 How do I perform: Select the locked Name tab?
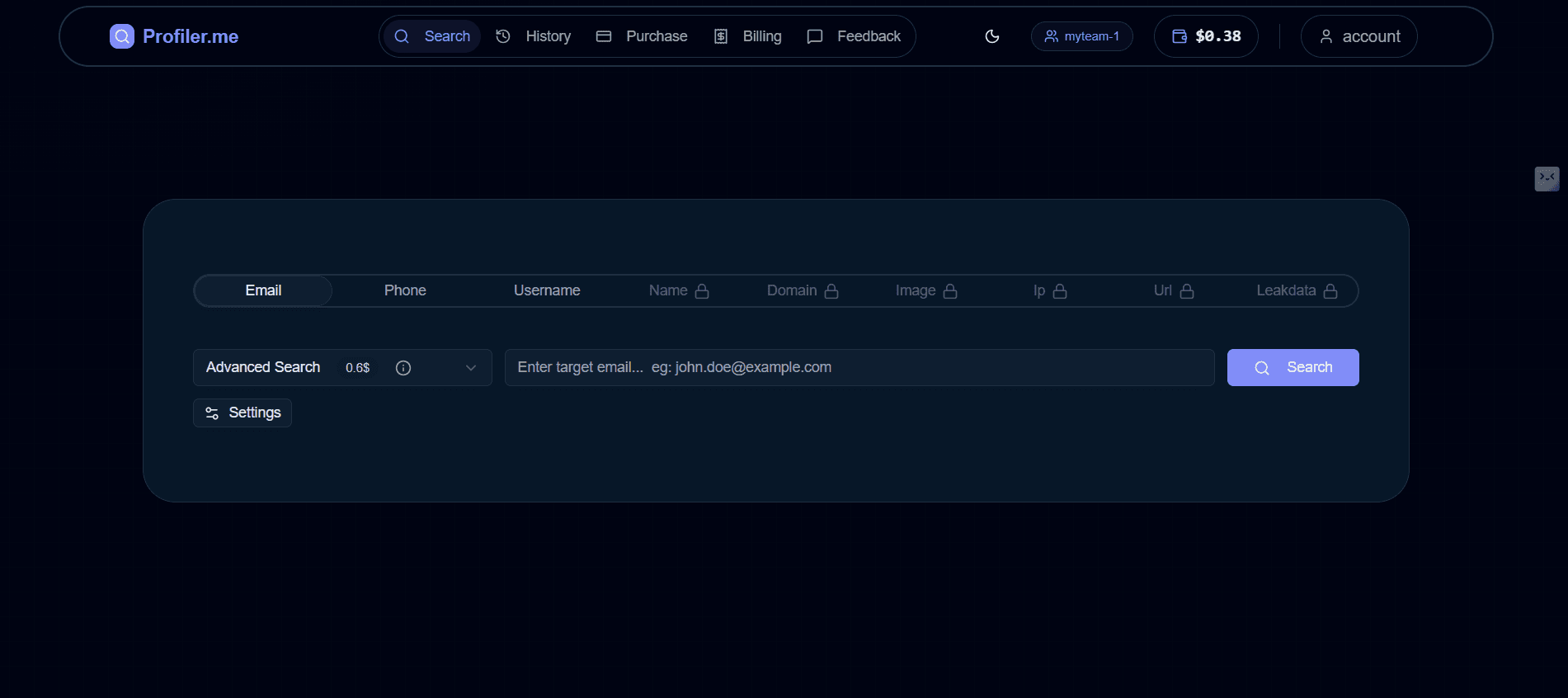pyautogui.click(x=679, y=290)
